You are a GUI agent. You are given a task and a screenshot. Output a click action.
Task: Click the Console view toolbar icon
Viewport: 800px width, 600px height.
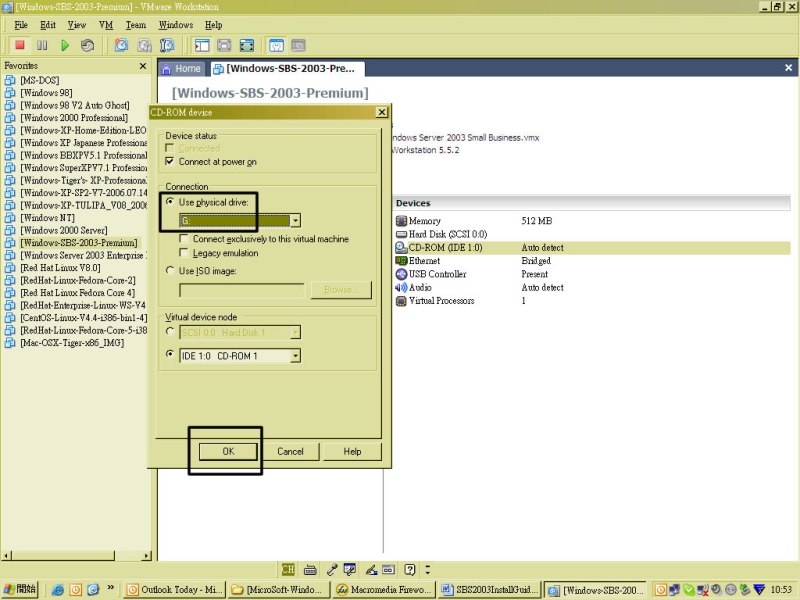(298, 45)
